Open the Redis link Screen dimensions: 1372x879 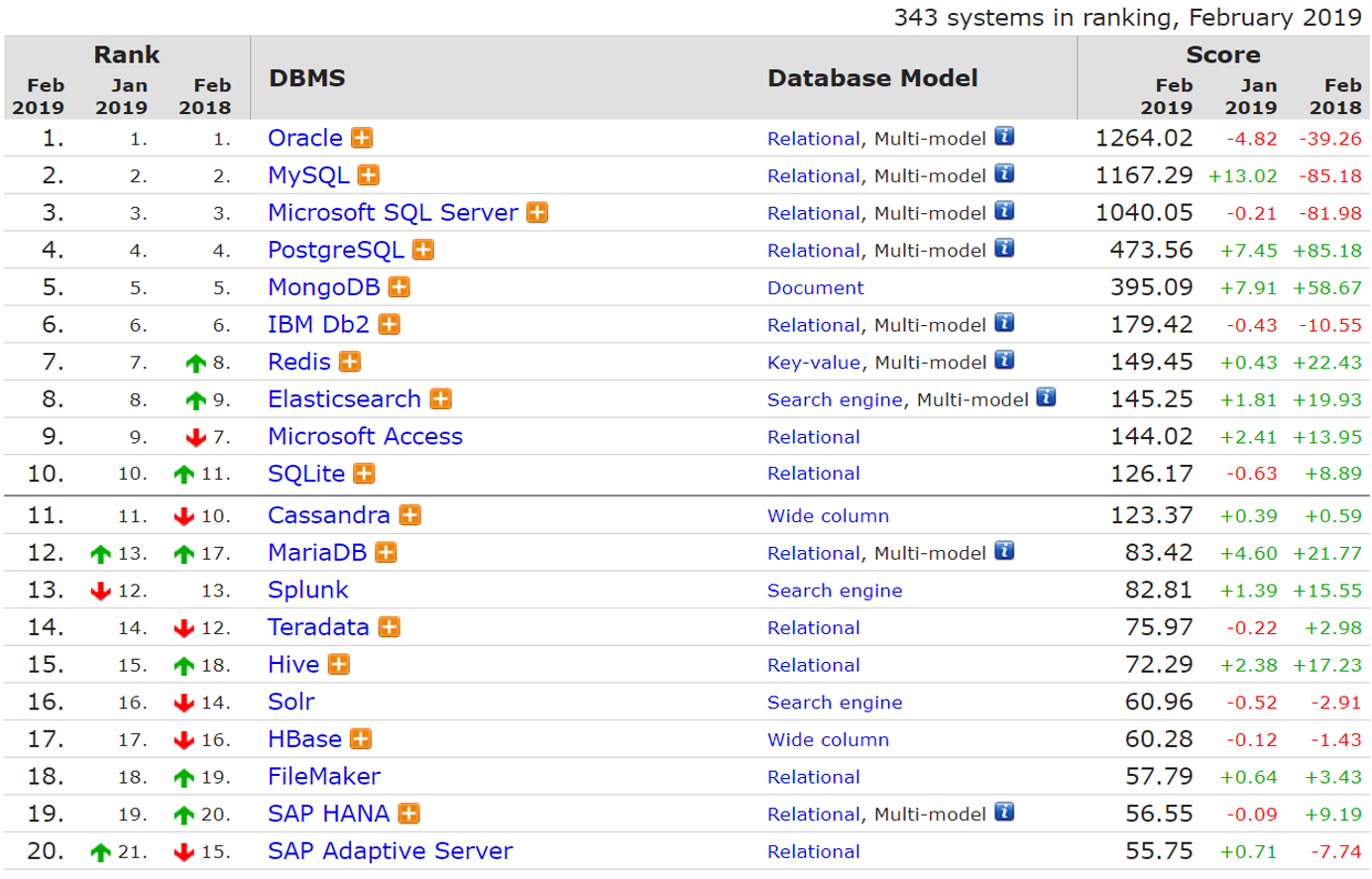pos(299,362)
